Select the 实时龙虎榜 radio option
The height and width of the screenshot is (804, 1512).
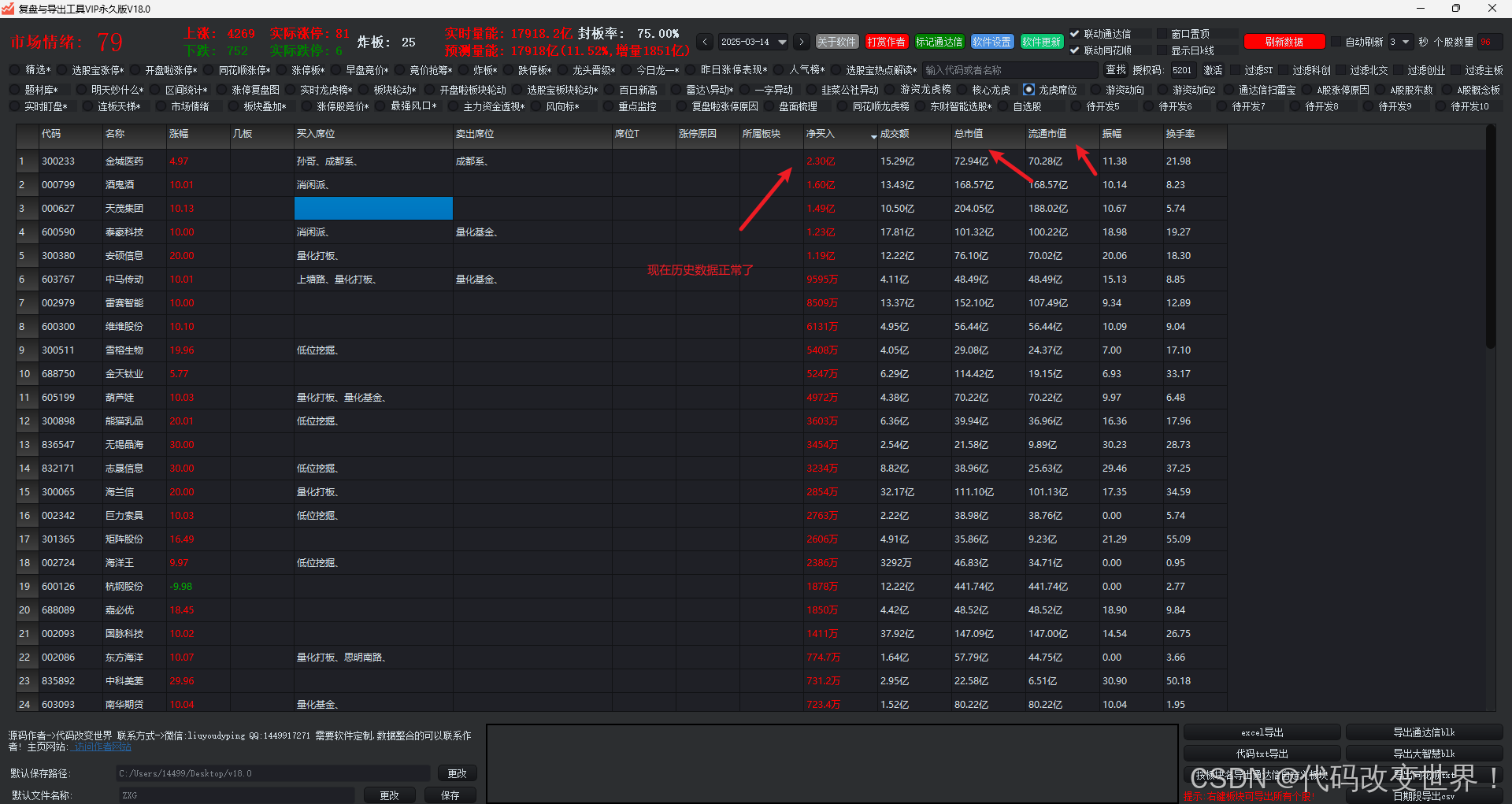click(x=290, y=90)
